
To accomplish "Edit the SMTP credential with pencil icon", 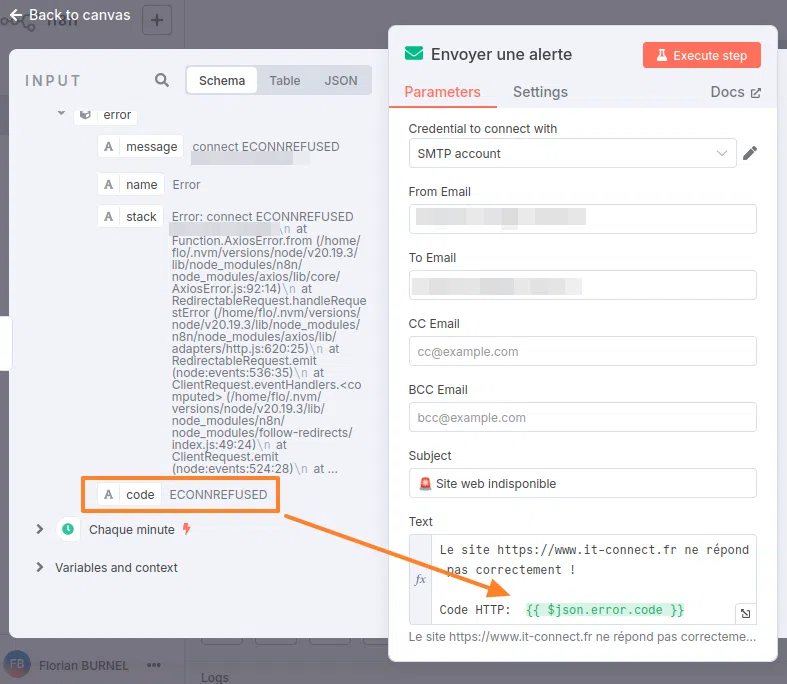I will (x=750, y=153).
